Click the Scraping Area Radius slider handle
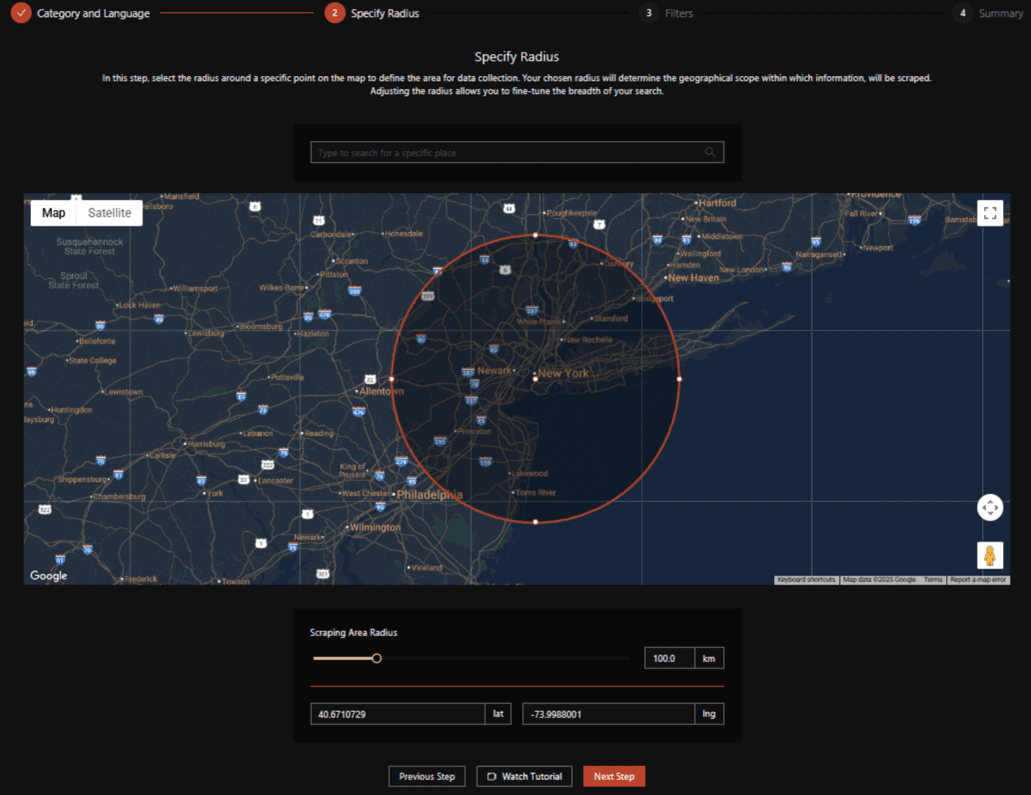1031x795 pixels. pyautogui.click(x=377, y=658)
